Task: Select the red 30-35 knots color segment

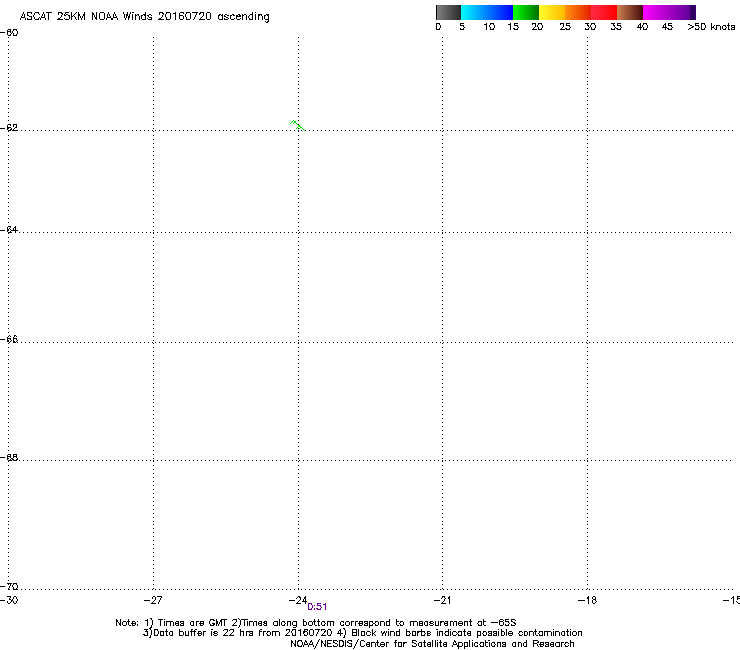Action: click(x=604, y=12)
